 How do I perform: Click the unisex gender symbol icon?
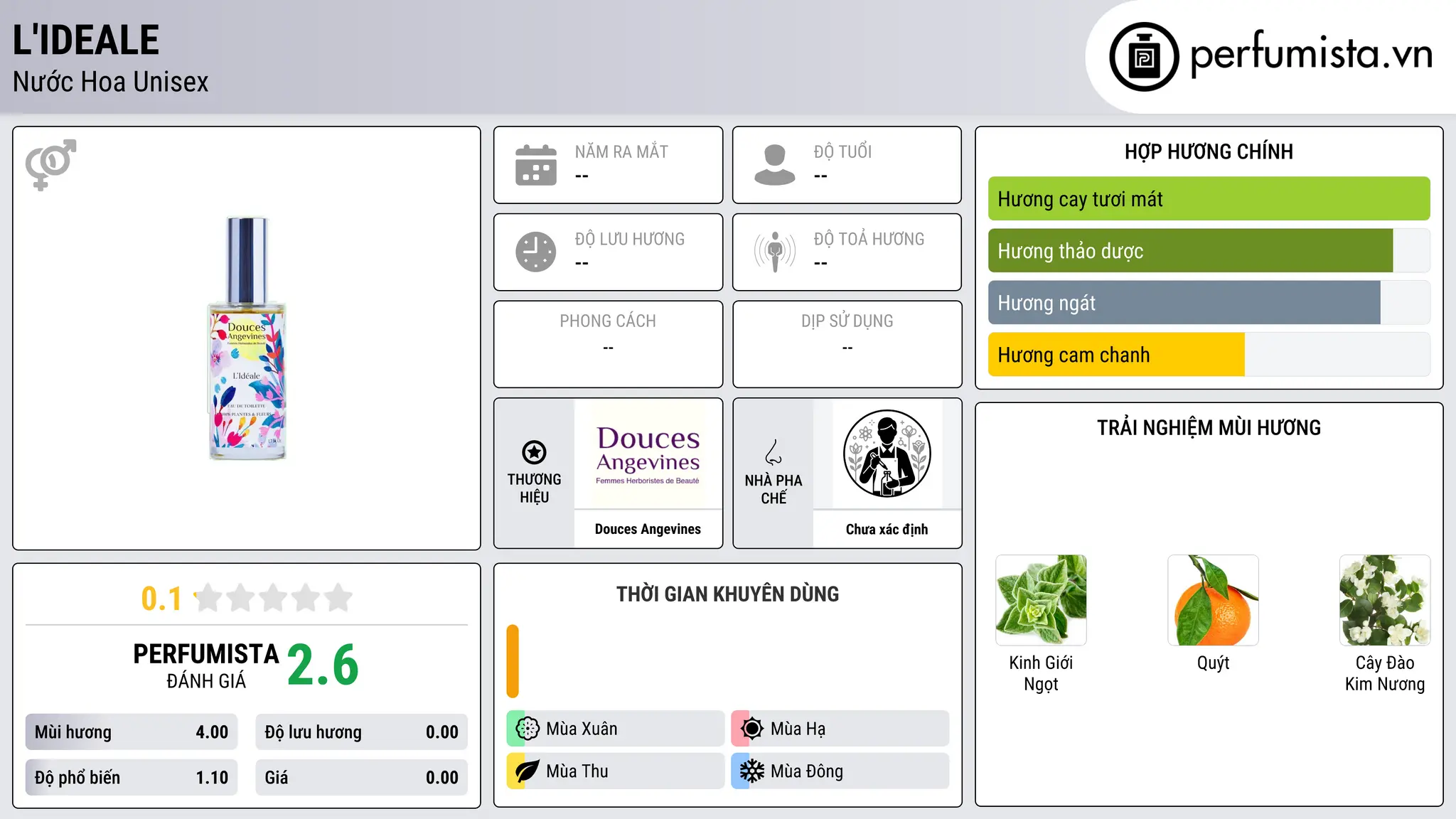tap(50, 164)
